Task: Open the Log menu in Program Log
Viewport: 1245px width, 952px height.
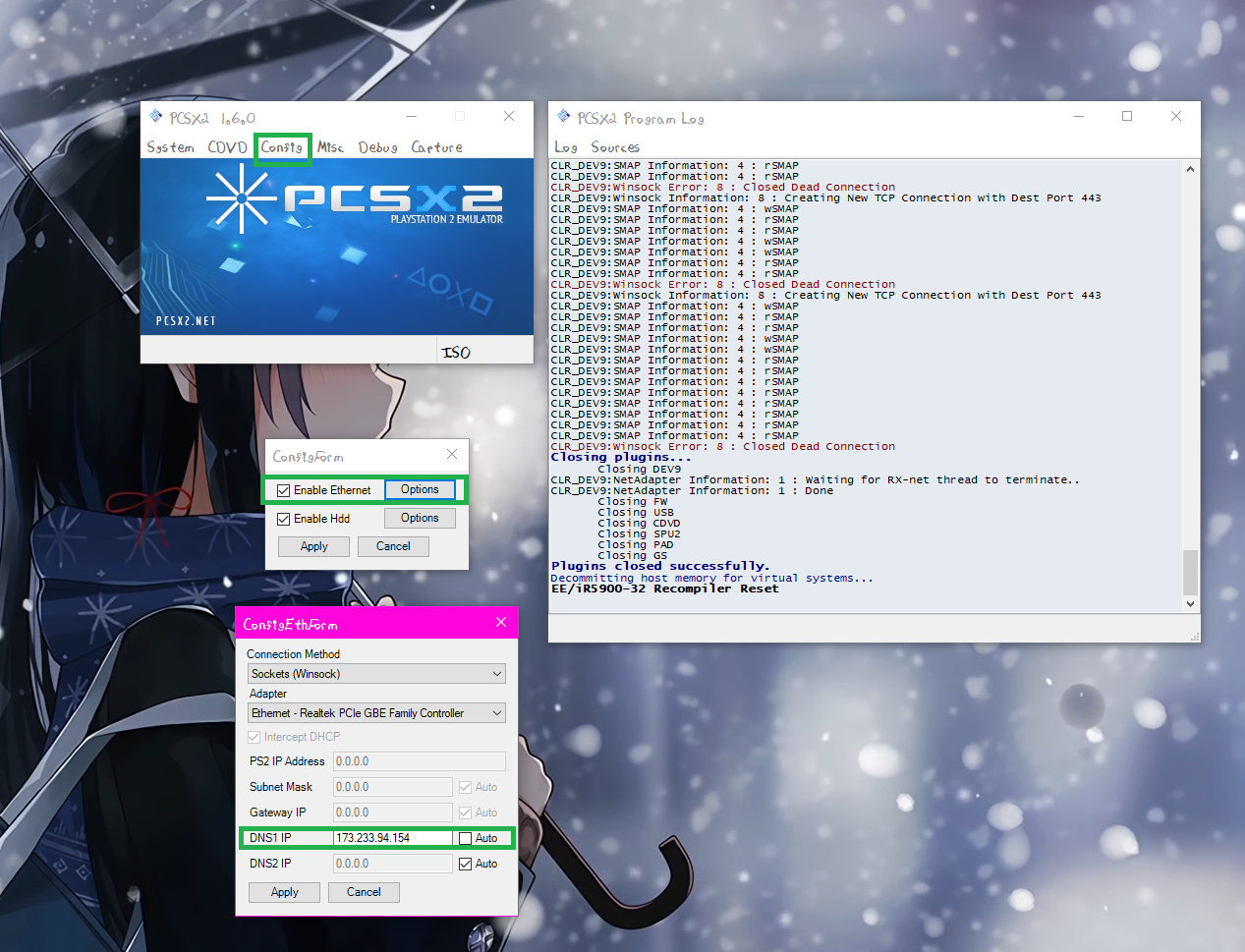Action: click(566, 147)
